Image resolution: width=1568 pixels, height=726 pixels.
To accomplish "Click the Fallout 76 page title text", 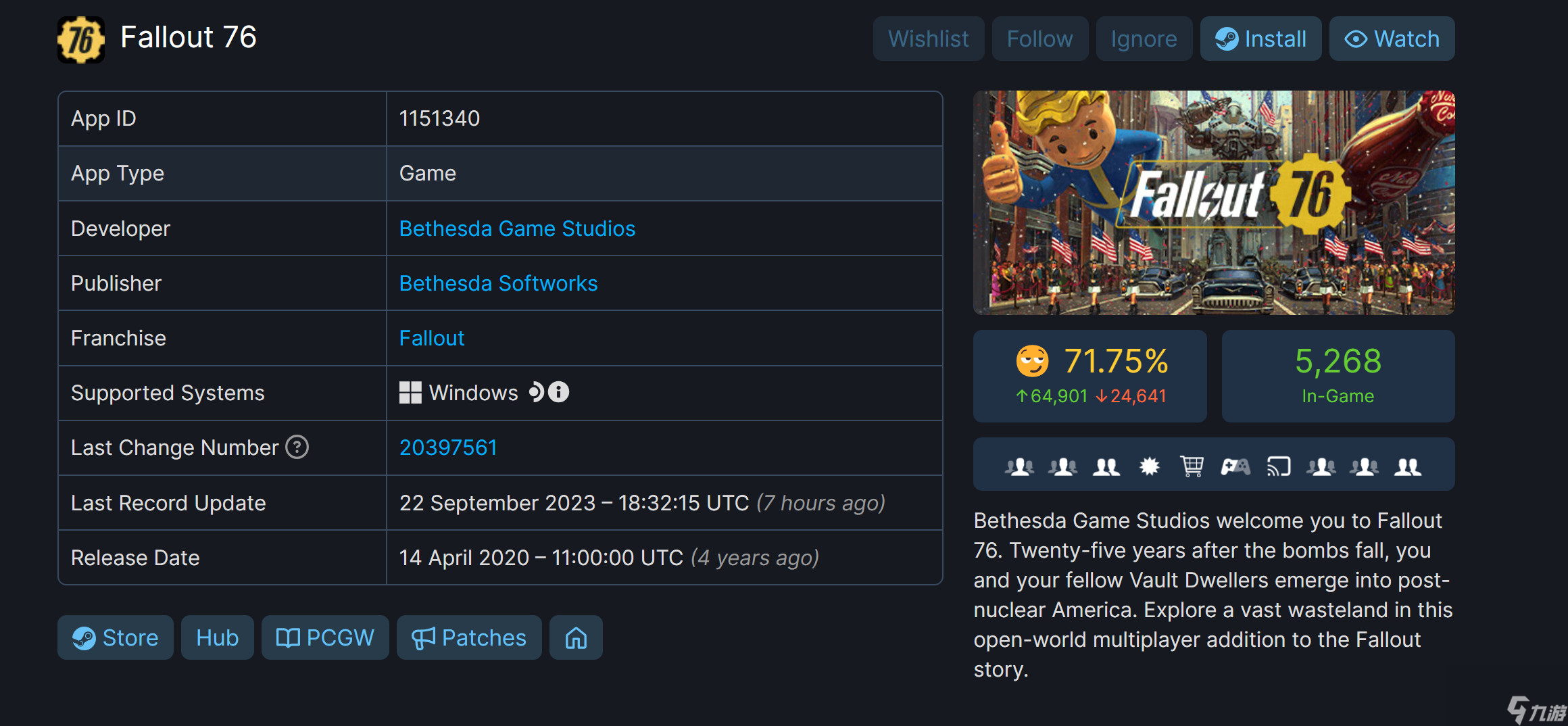I will click(x=189, y=37).
